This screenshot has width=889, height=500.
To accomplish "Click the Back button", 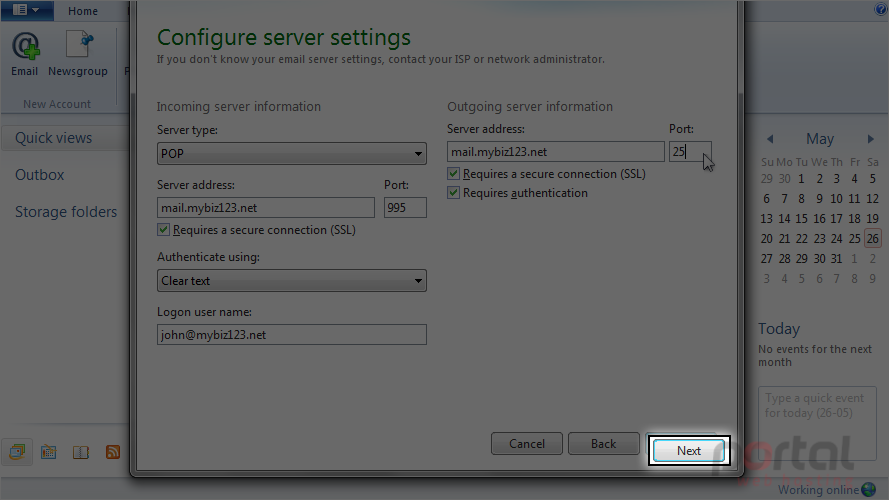I will tap(603, 444).
